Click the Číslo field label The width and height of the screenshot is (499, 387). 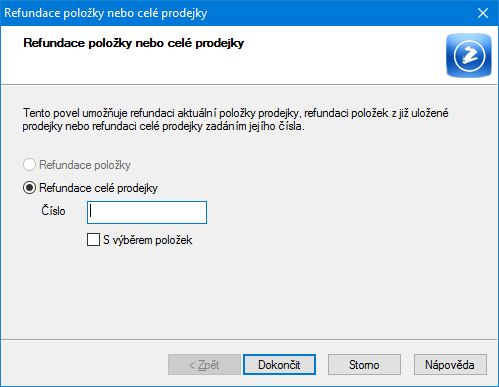point(53,211)
